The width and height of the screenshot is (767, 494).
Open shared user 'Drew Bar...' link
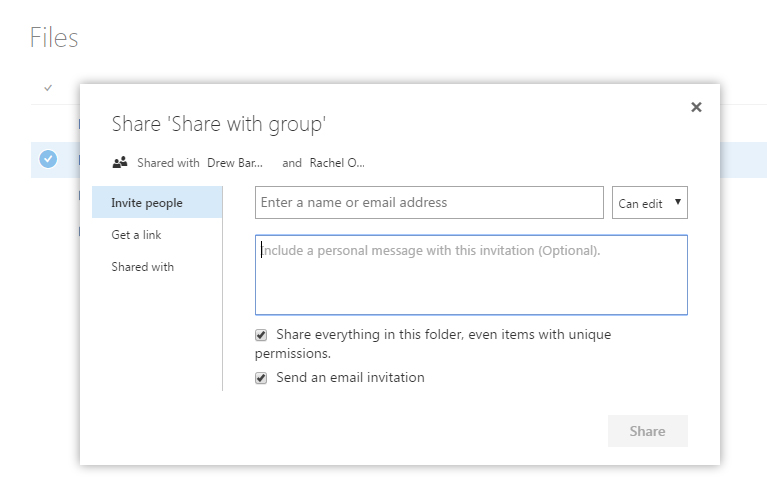(x=235, y=163)
